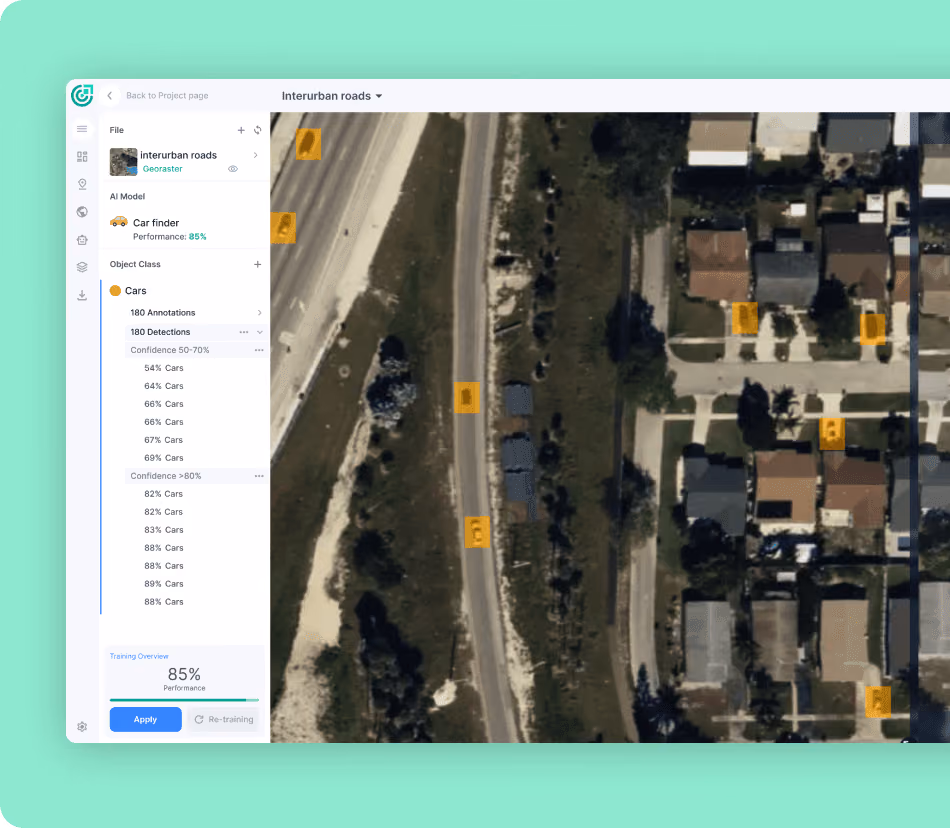Click the File section header
This screenshot has width=950, height=828.
coord(116,130)
